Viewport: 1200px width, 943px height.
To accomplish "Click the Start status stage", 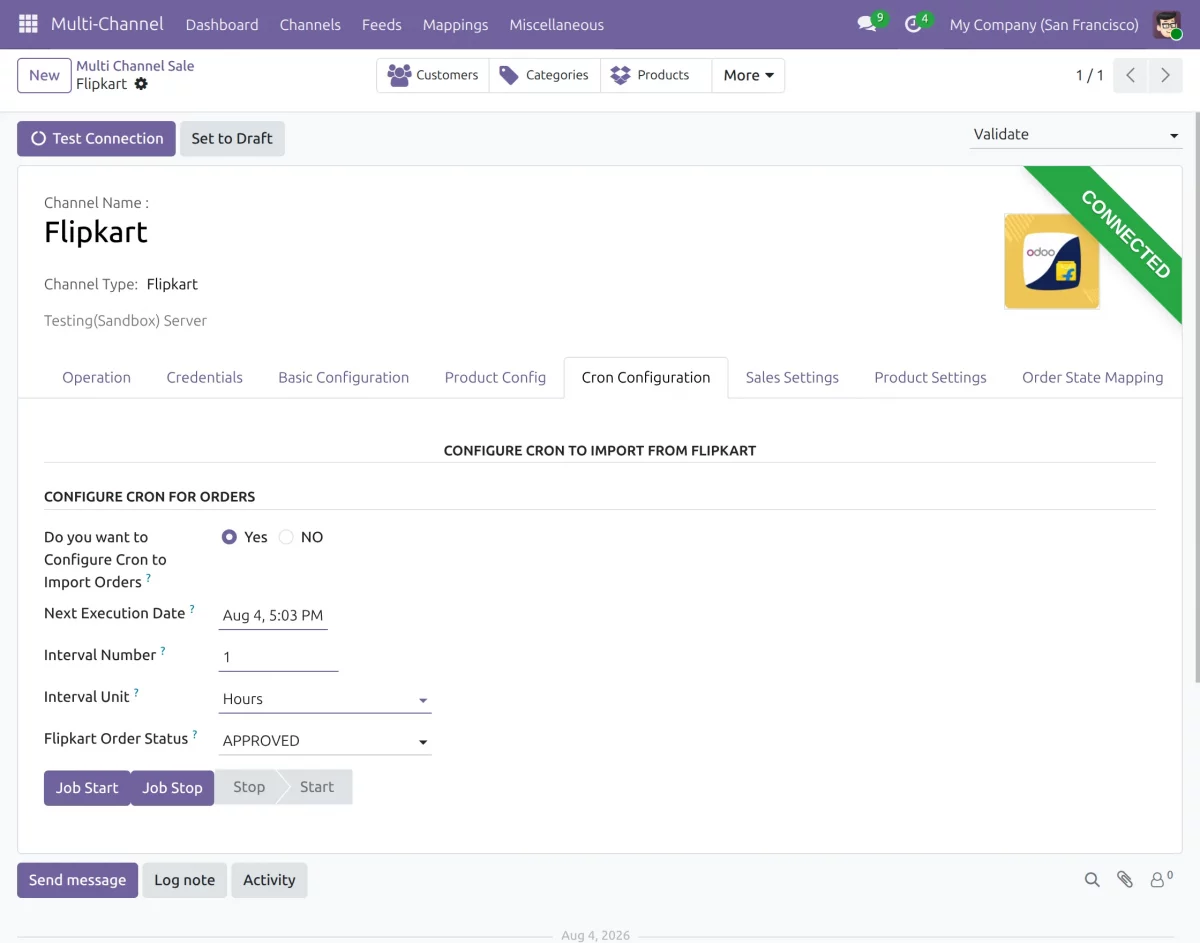I will [316, 787].
